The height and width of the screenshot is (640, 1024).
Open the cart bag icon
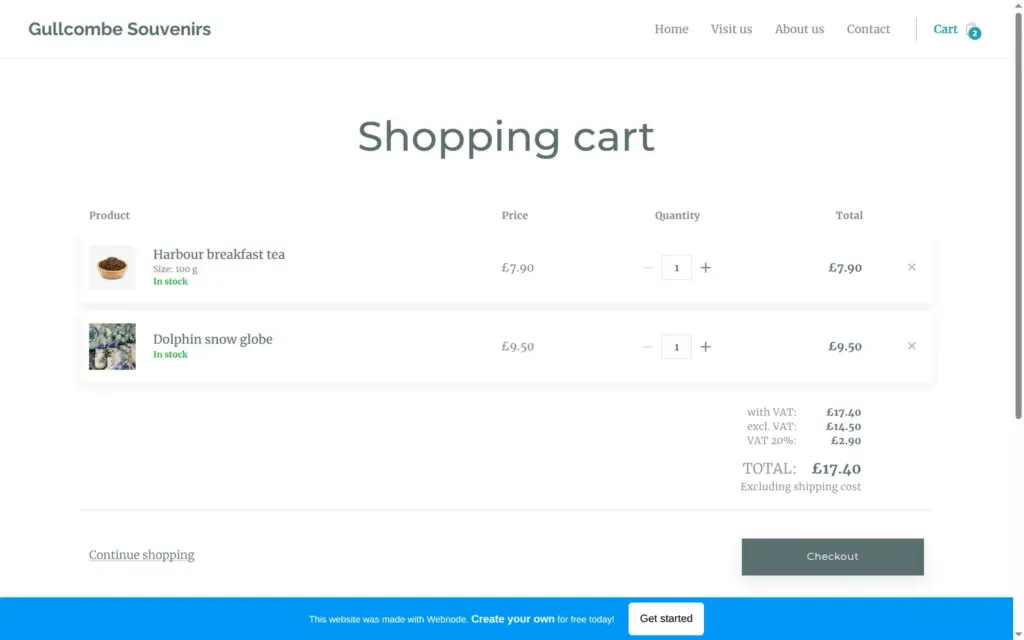pyautogui.click(x=973, y=30)
